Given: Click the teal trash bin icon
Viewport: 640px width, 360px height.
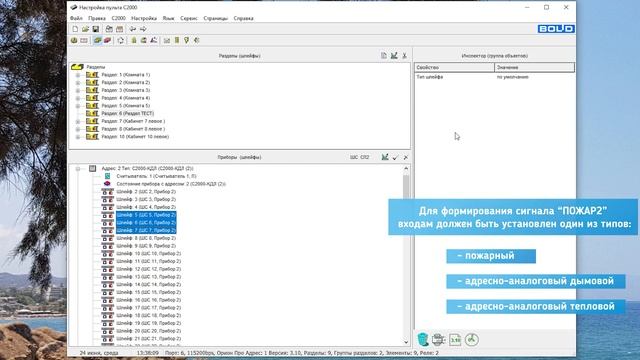Looking at the screenshot, I should (x=423, y=340).
